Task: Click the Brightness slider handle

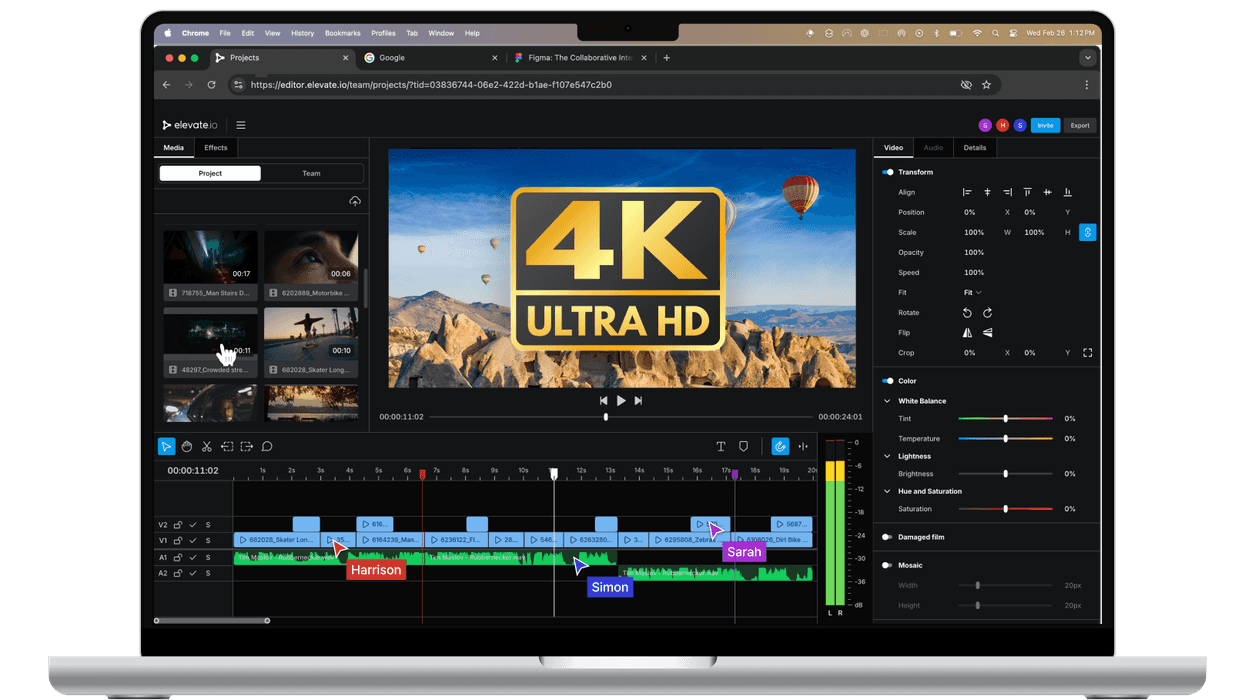Action: [x=1006, y=474]
